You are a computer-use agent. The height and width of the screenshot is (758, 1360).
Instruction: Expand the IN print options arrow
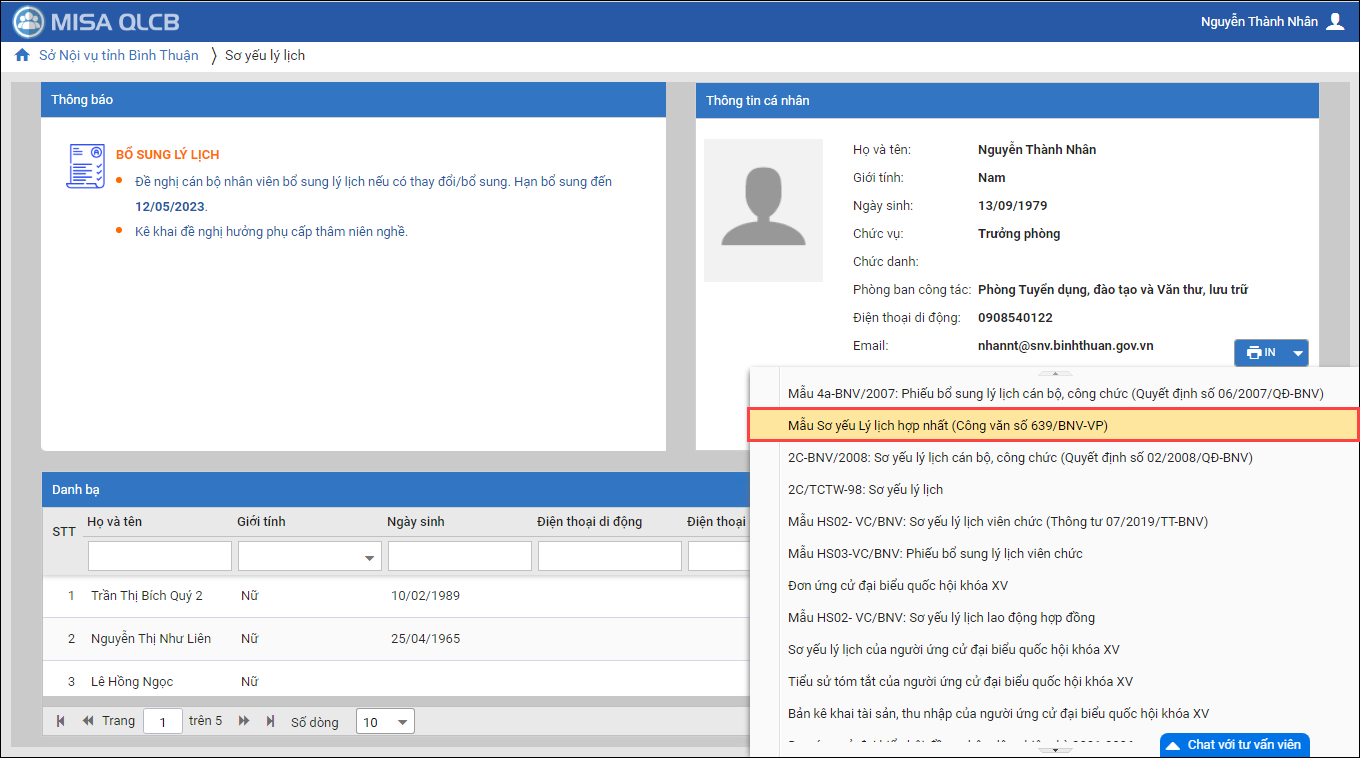coord(1298,352)
